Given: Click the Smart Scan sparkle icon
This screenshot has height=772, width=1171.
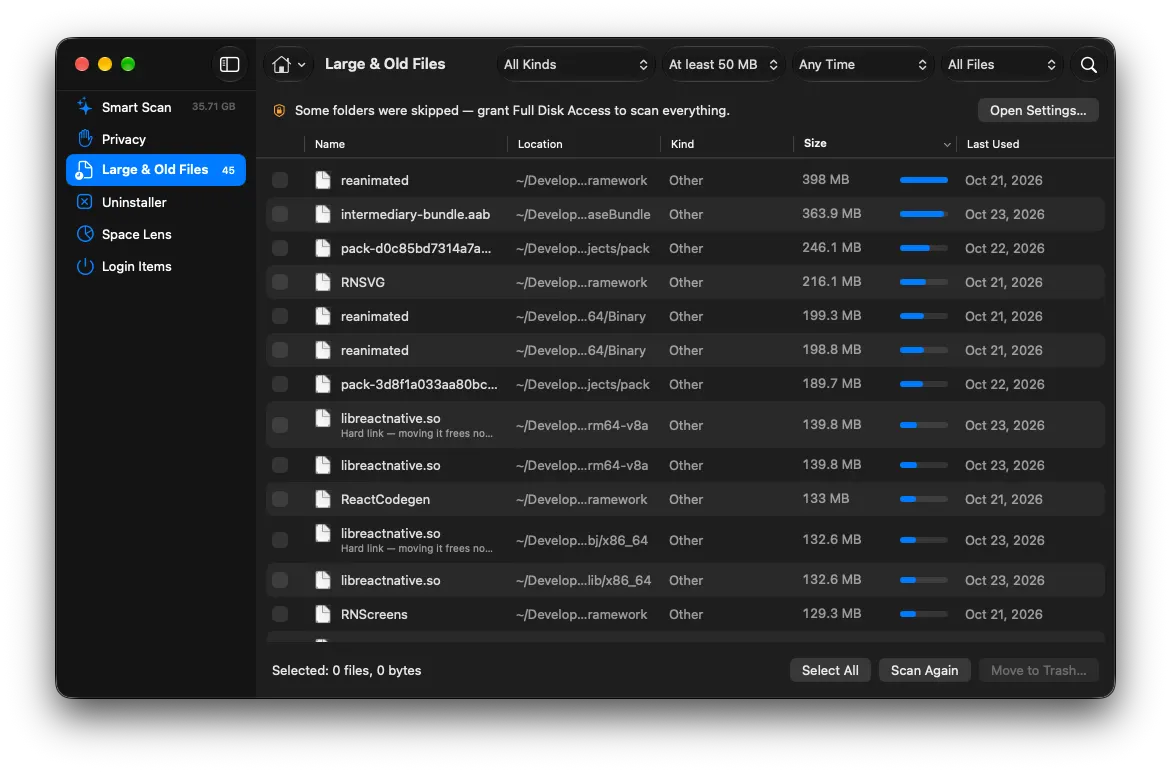Looking at the screenshot, I should click(x=85, y=107).
